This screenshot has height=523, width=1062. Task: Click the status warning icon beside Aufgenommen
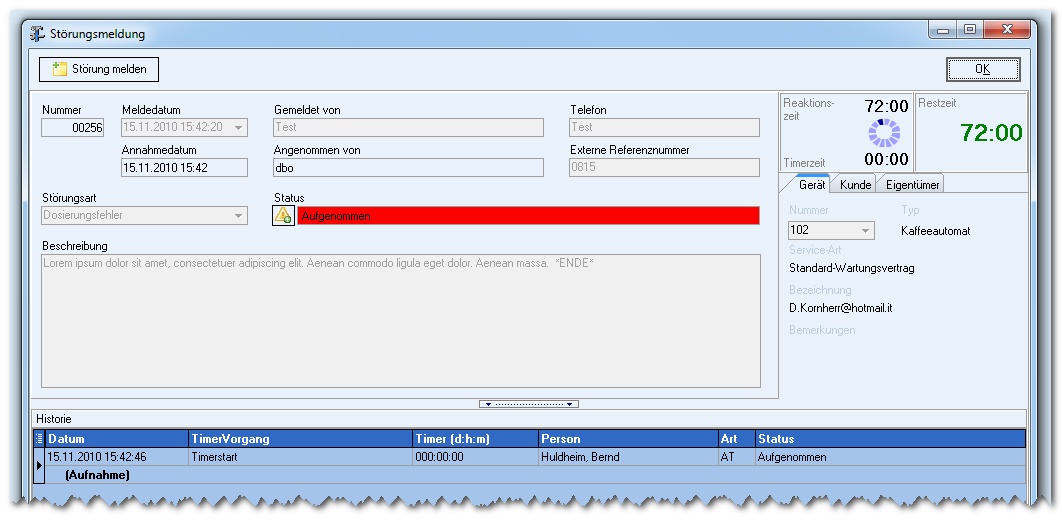click(x=283, y=216)
